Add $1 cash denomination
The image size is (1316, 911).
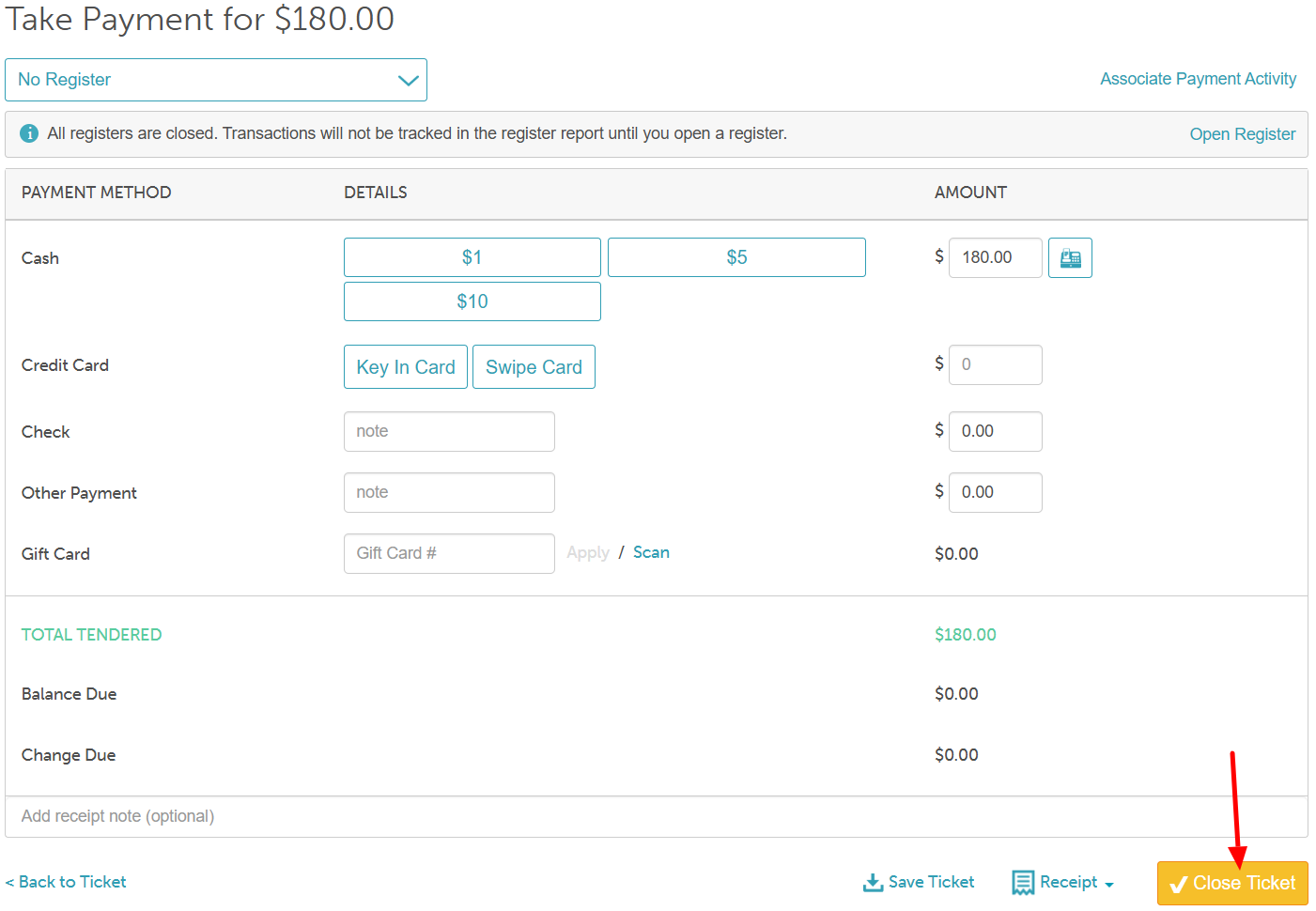pos(472,257)
